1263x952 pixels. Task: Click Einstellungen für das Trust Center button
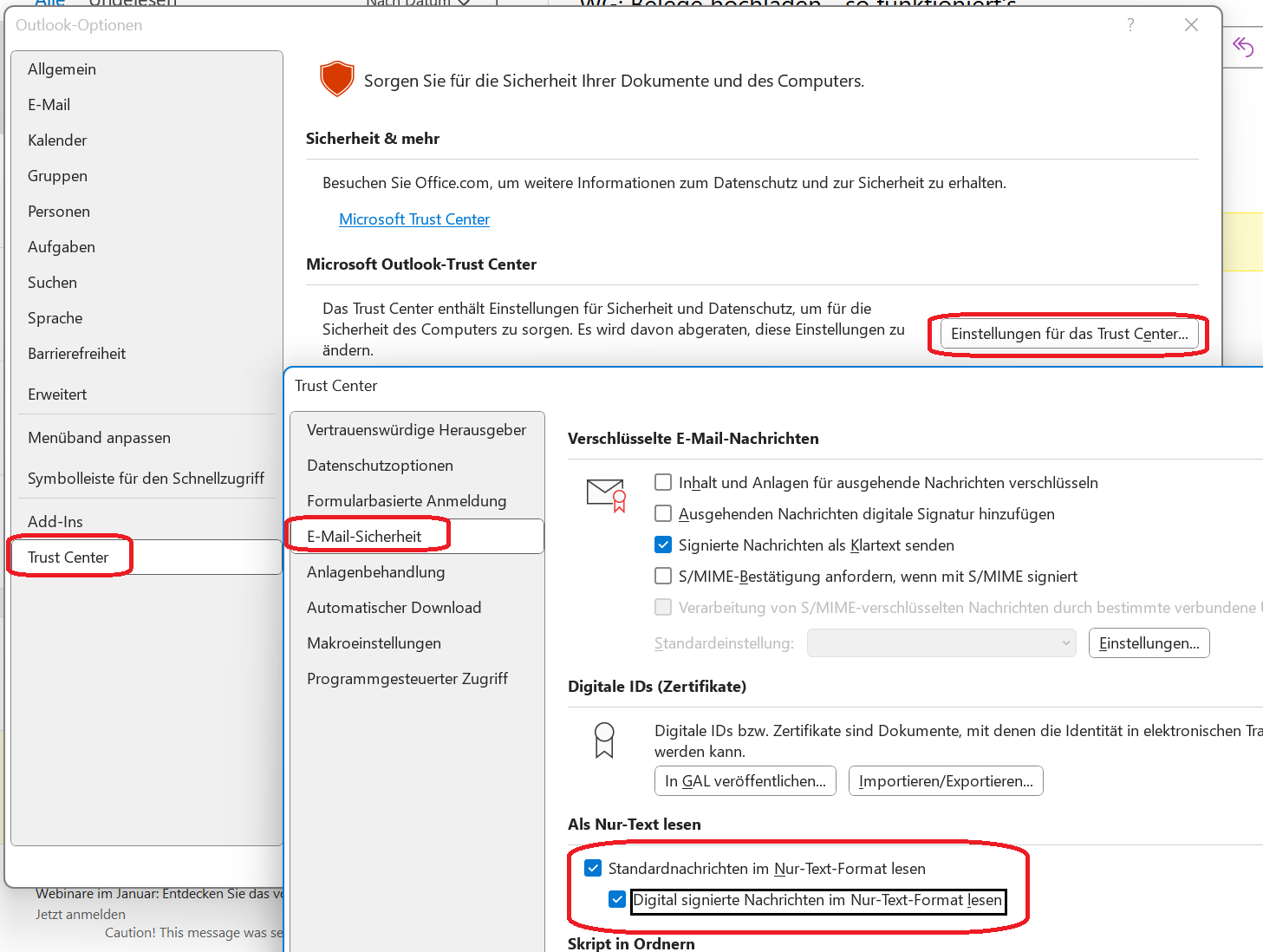click(1070, 334)
